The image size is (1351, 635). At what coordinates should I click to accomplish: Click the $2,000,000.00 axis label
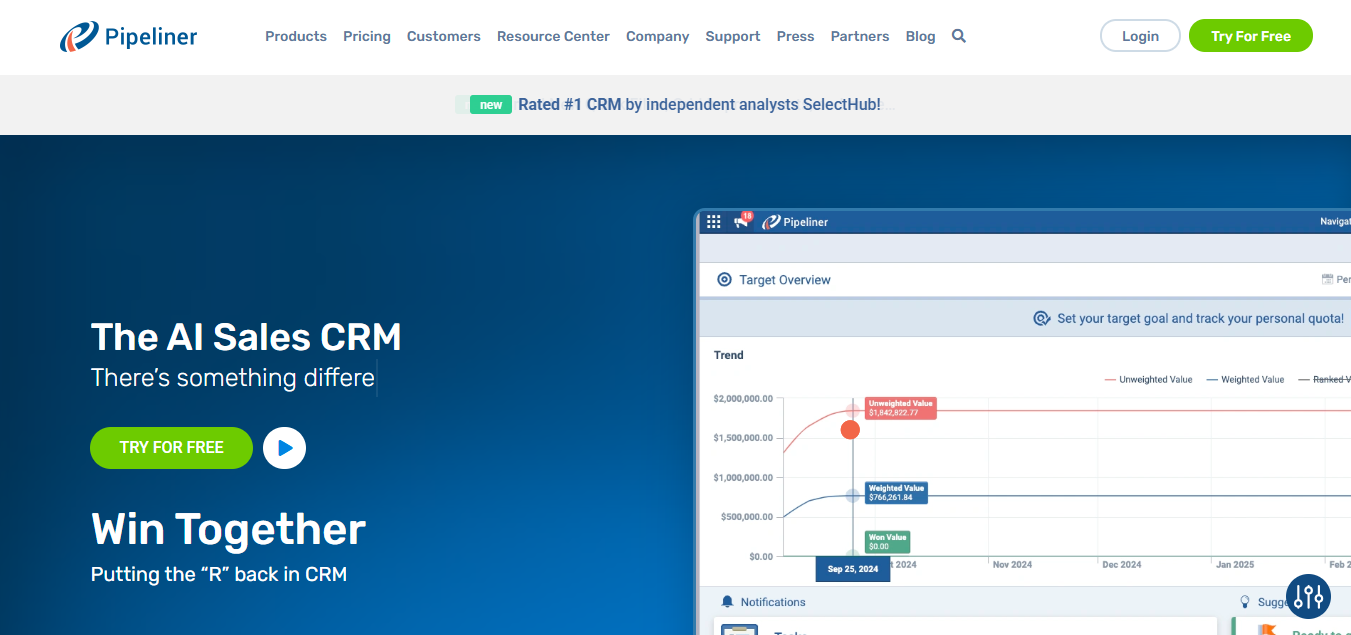click(743, 399)
